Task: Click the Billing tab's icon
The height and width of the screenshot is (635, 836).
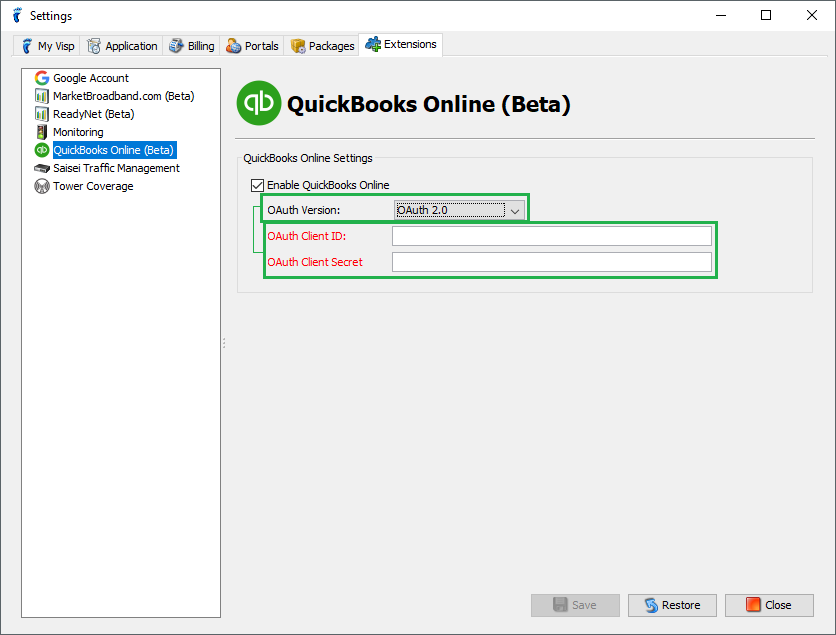Action: tap(176, 46)
